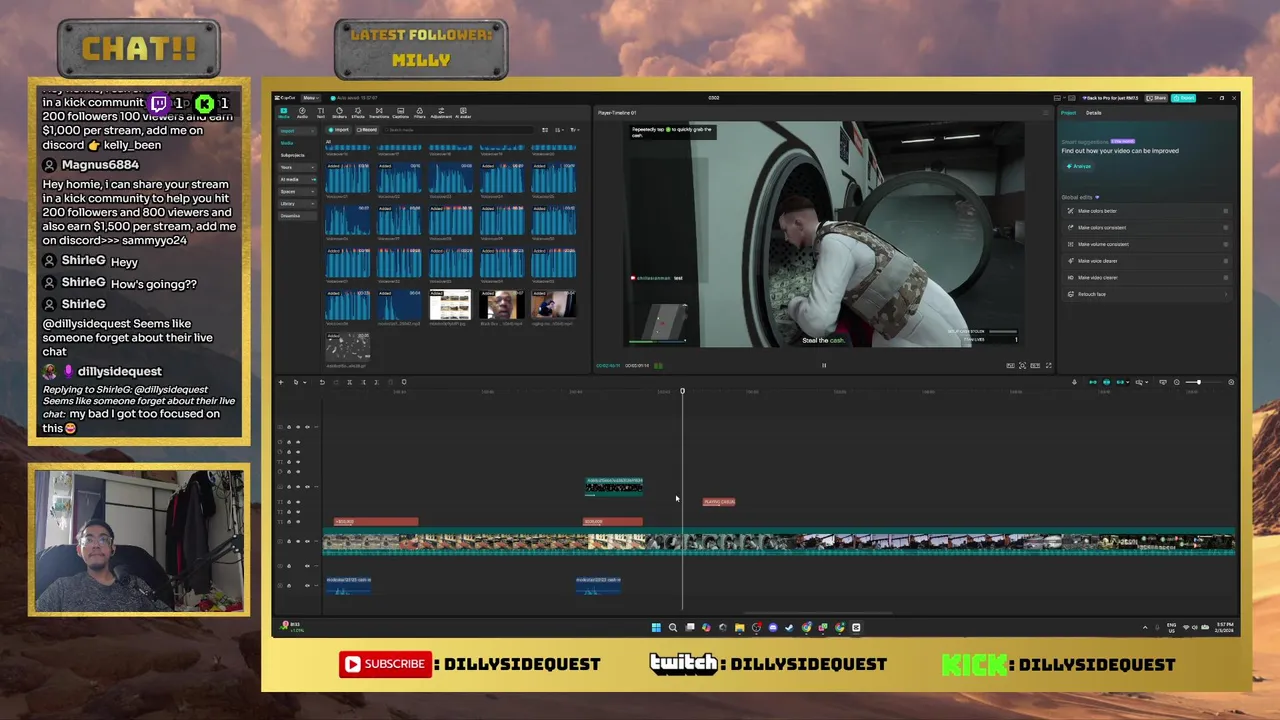The height and width of the screenshot is (720, 1280).
Task: Expand the AI media sidebar section
Action: [x=297, y=179]
